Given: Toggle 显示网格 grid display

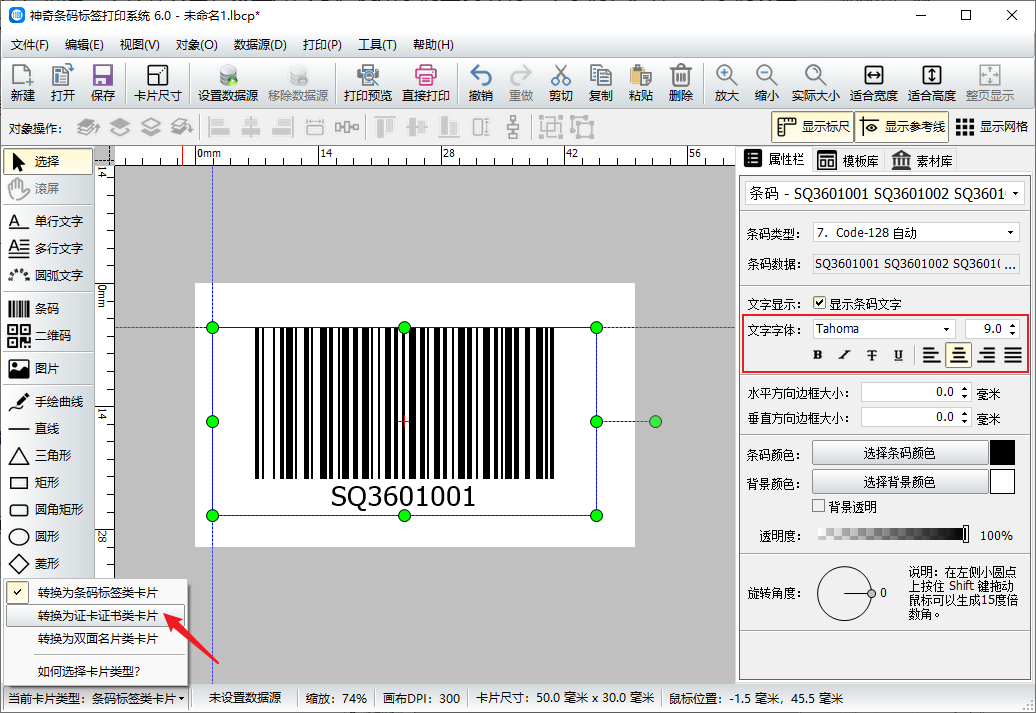Looking at the screenshot, I should 992,127.
